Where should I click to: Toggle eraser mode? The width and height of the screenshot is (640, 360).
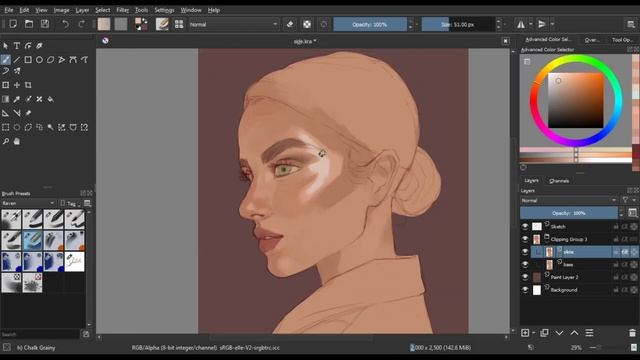tap(290, 24)
